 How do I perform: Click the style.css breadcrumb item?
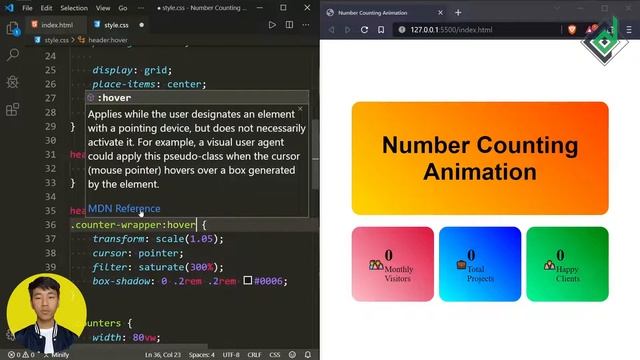click(52, 40)
